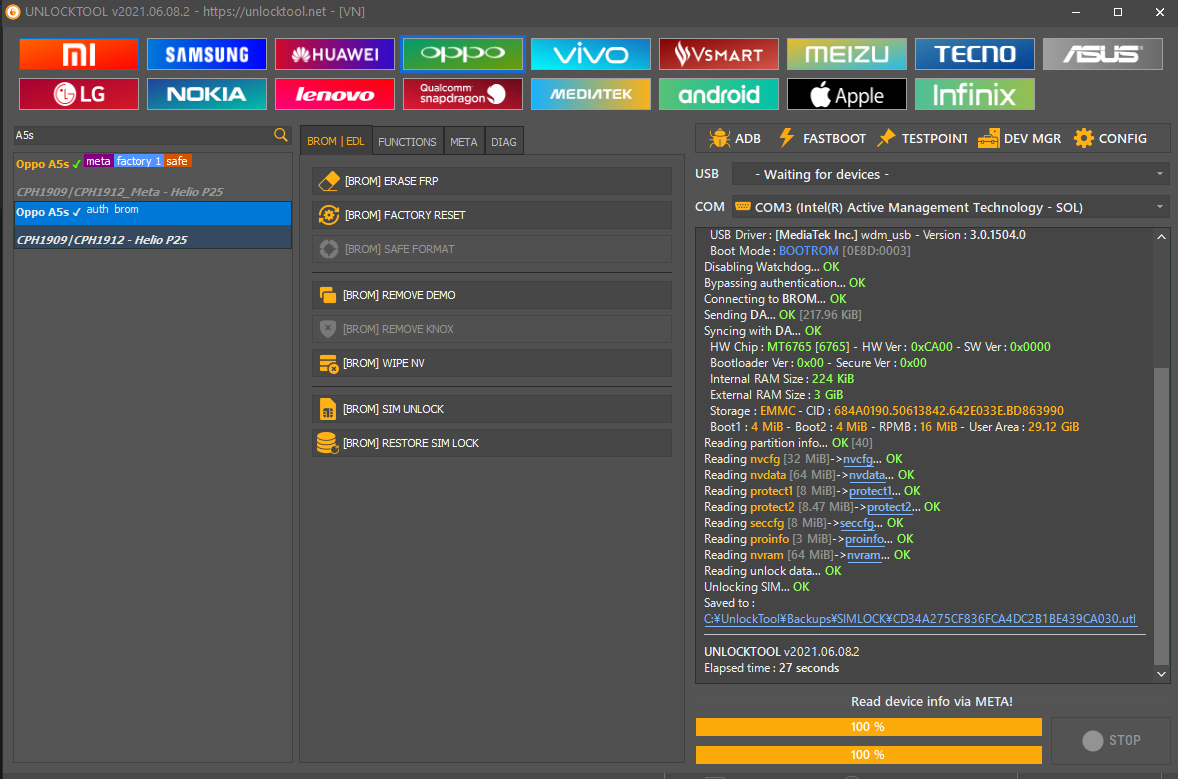Run [BROM] FACTORY RESET
Screen dimensions: 1178x779
(x=491, y=215)
